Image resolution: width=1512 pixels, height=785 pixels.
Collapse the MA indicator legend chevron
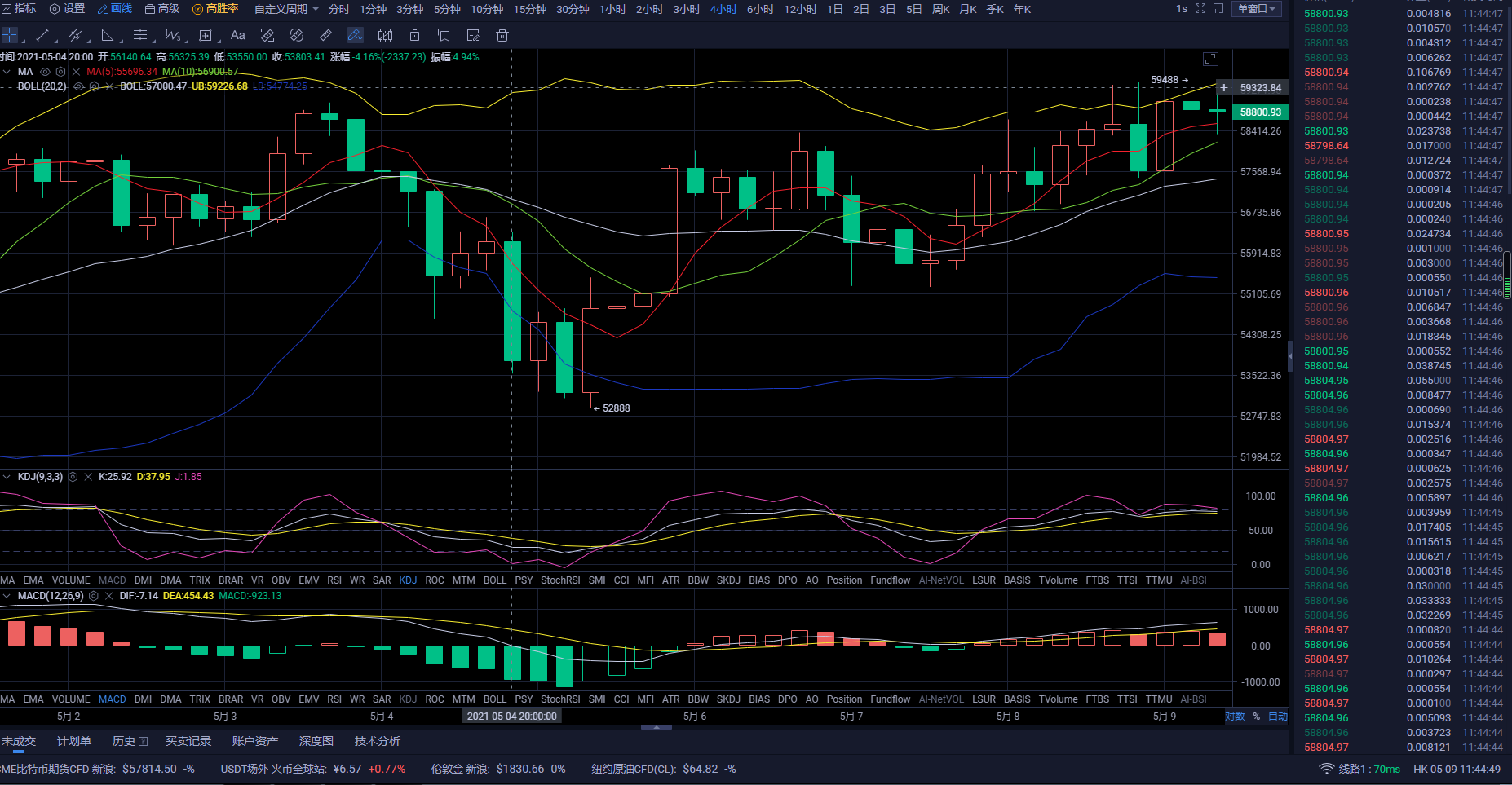click(x=7, y=72)
